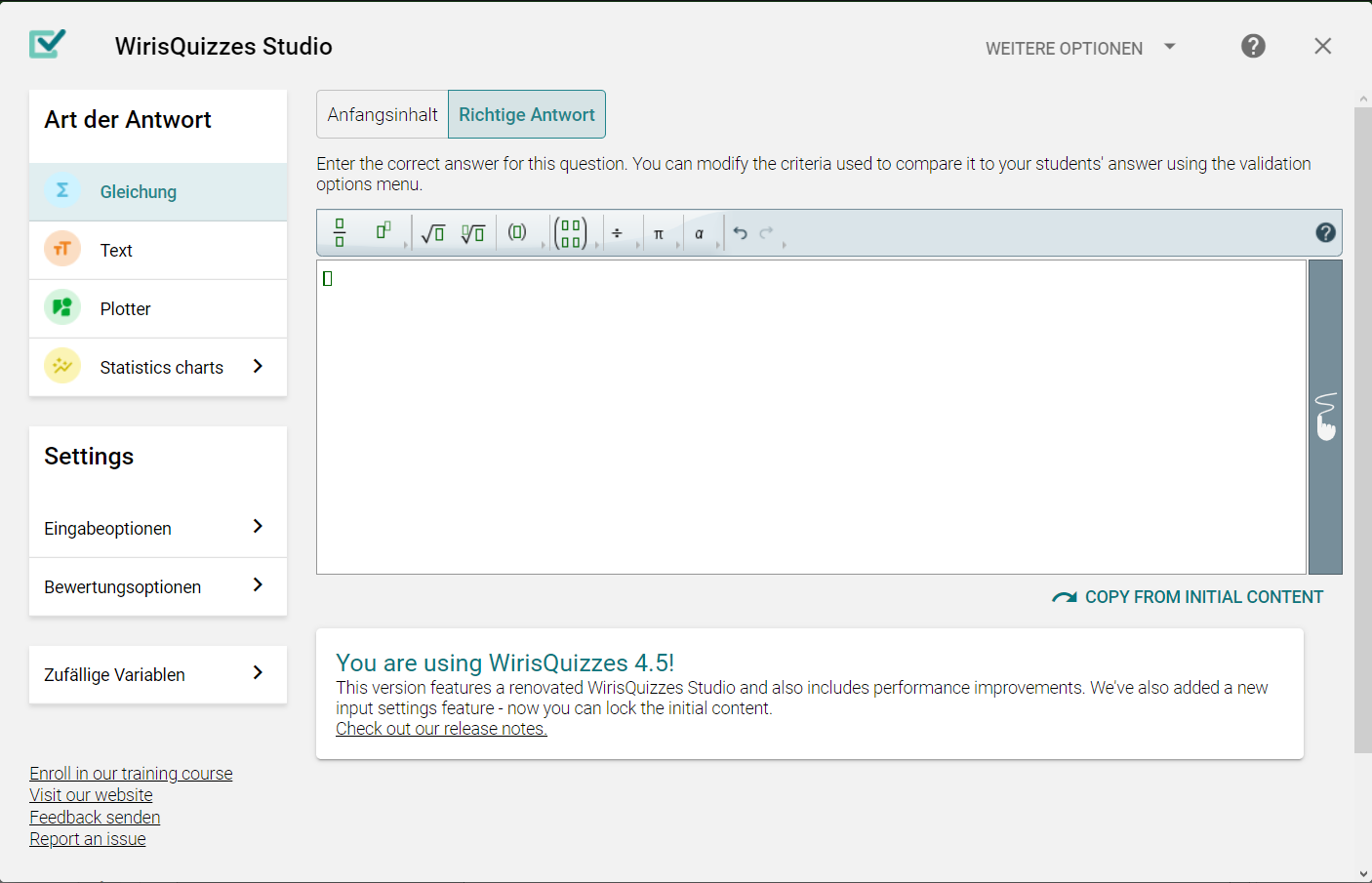The image size is (1372, 883).
Task: Insert an nth root template
Action: (x=473, y=233)
